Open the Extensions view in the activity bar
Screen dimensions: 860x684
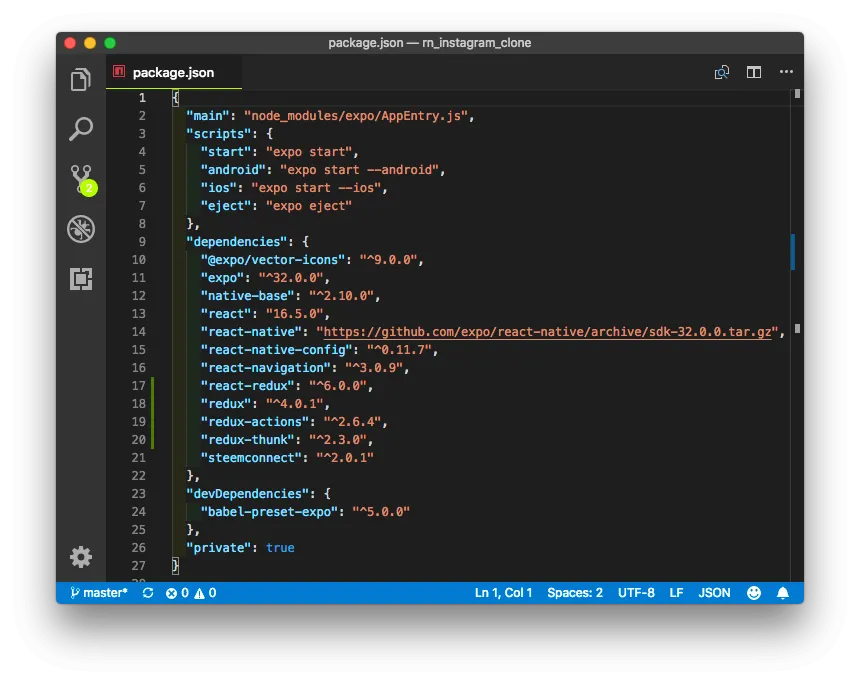click(x=81, y=279)
